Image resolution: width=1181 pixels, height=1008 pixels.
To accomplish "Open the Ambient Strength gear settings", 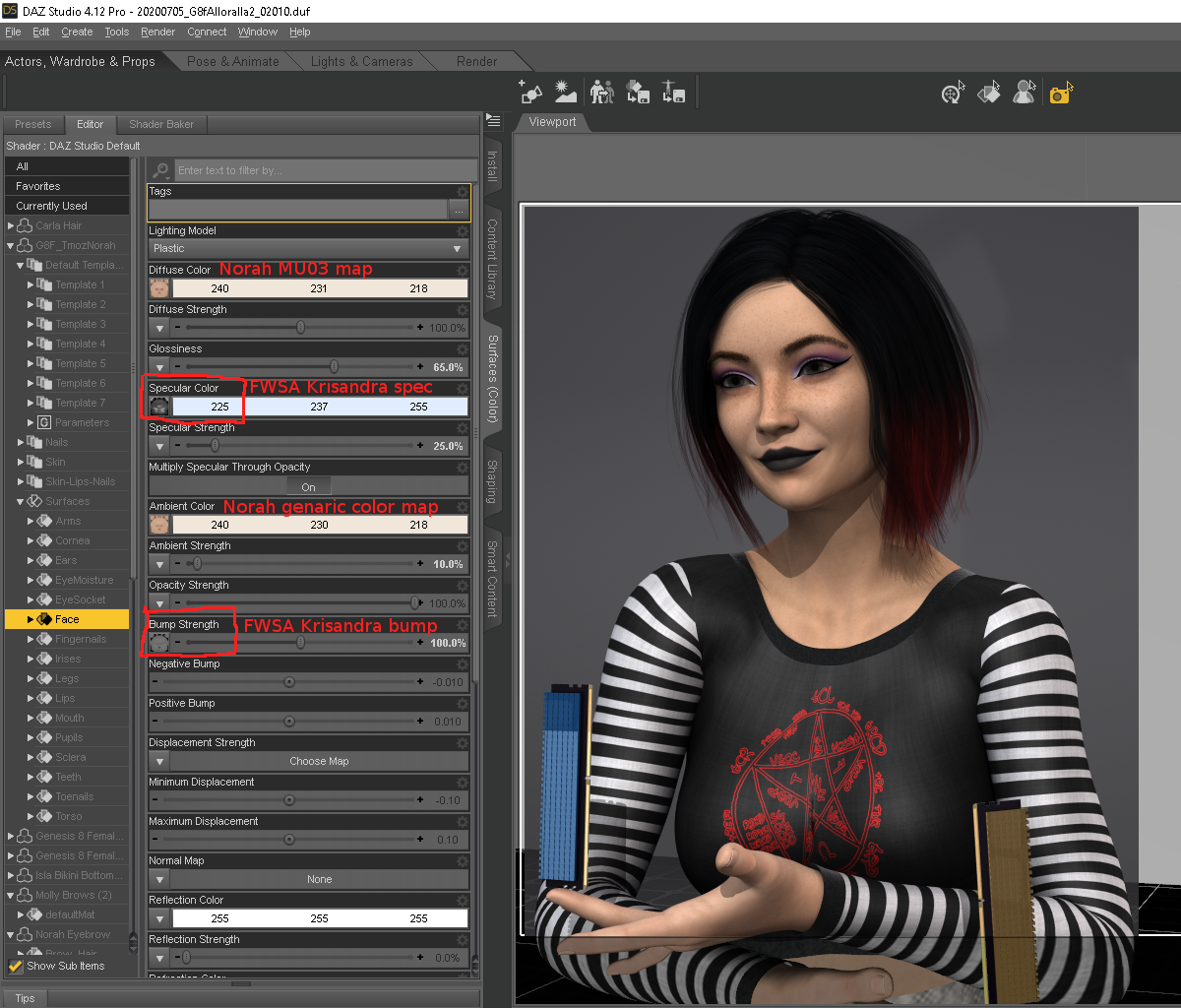I will (463, 545).
